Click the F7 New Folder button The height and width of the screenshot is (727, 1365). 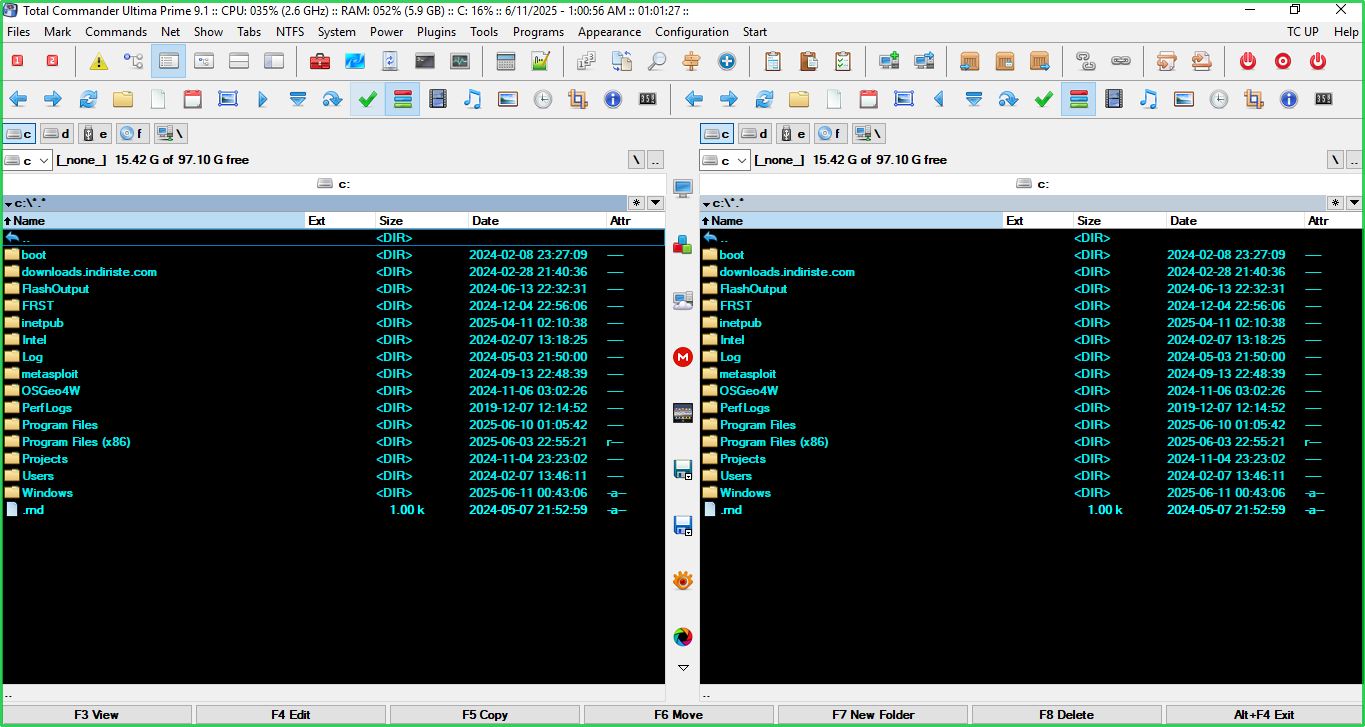click(x=873, y=715)
